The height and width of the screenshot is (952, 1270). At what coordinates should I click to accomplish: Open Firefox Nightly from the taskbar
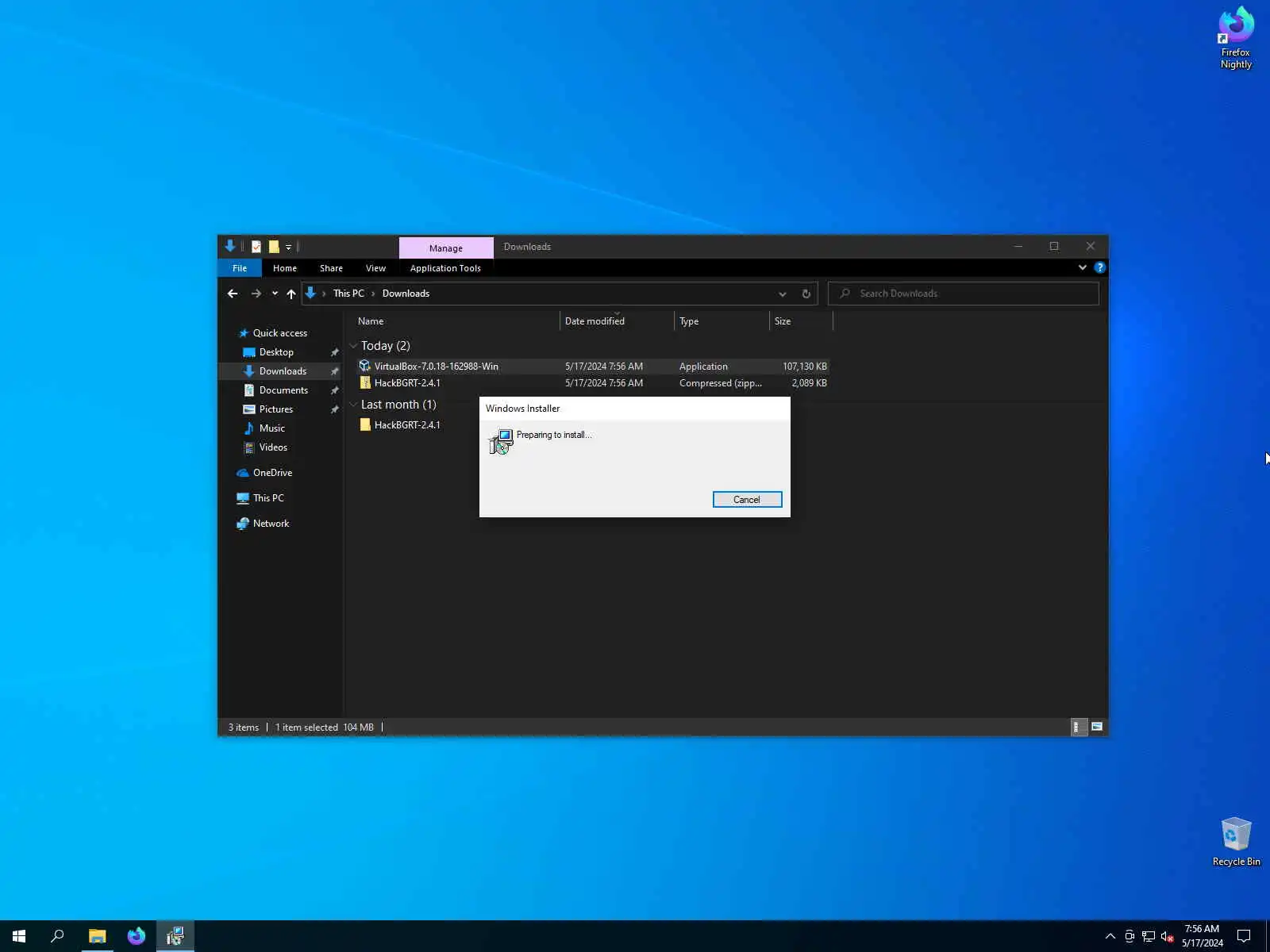(x=137, y=936)
